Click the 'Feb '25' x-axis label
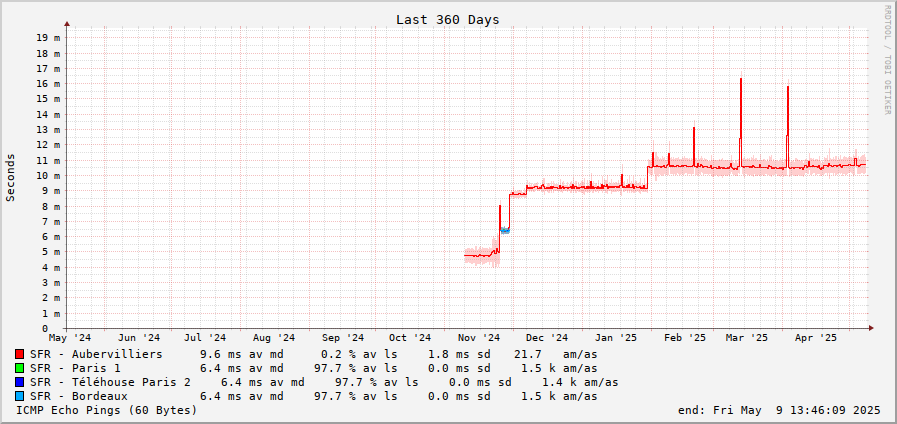897x424 pixels. [x=685, y=338]
